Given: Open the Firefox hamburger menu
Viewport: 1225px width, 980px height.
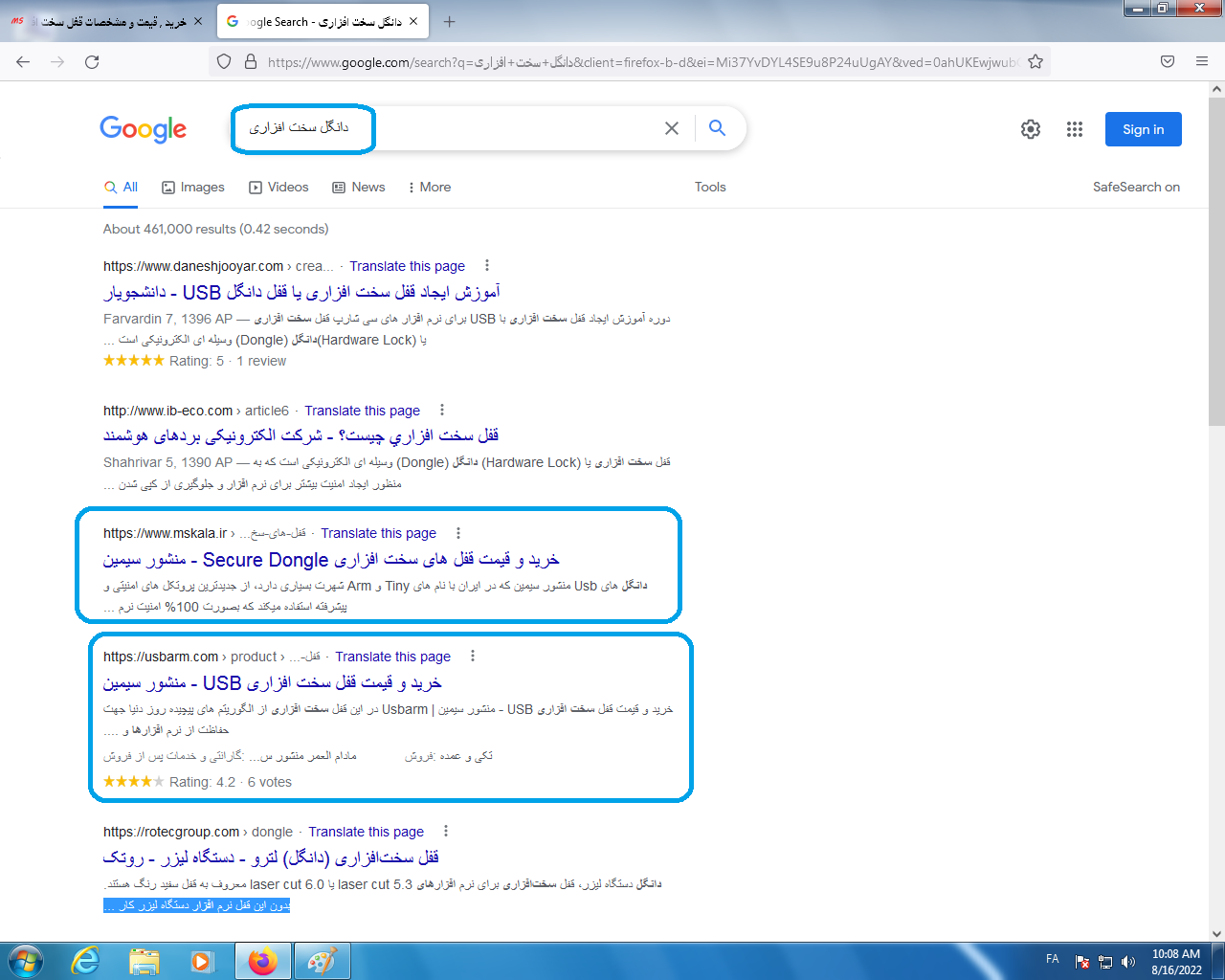Looking at the screenshot, I should coord(1202,61).
